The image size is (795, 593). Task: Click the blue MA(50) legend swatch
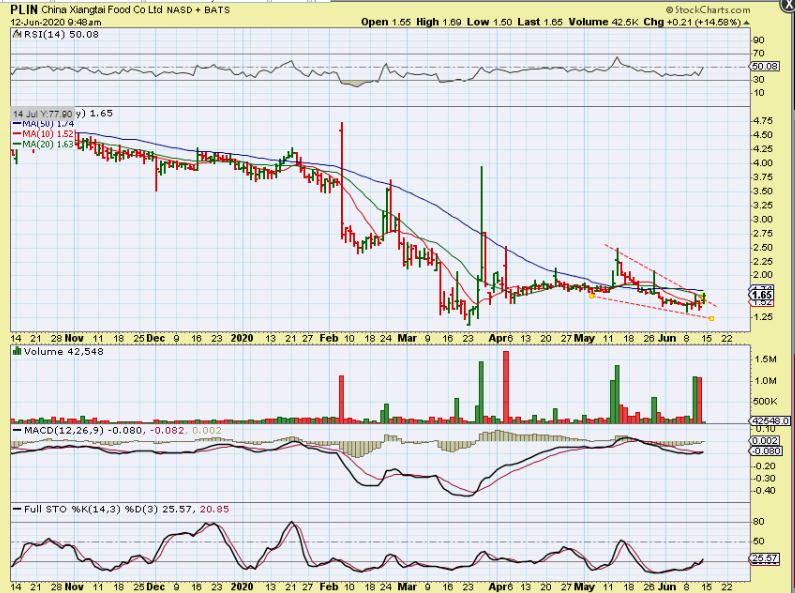pos(17,124)
